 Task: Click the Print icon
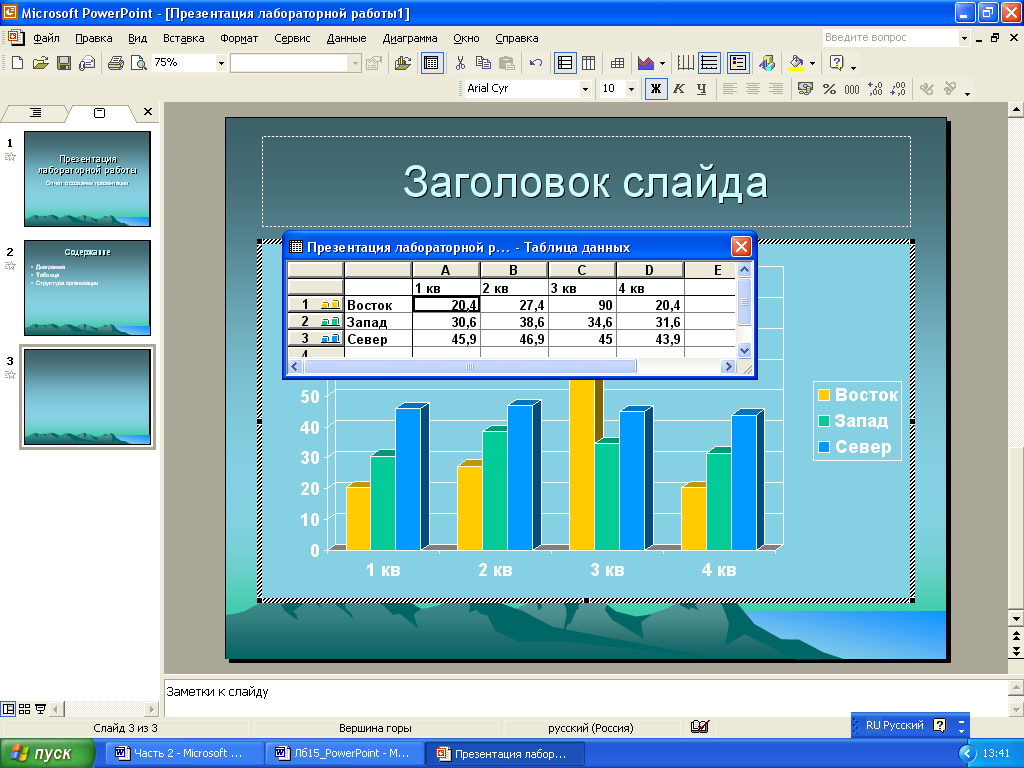point(116,63)
